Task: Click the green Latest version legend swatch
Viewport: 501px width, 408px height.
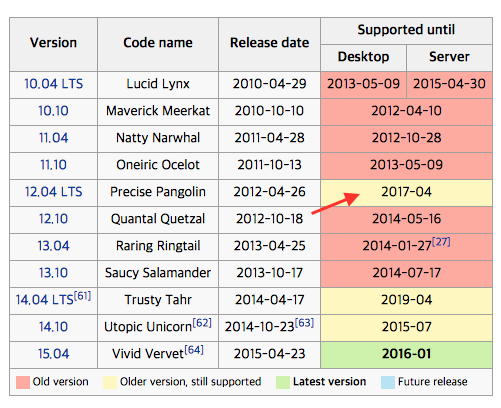Action: [x=283, y=382]
